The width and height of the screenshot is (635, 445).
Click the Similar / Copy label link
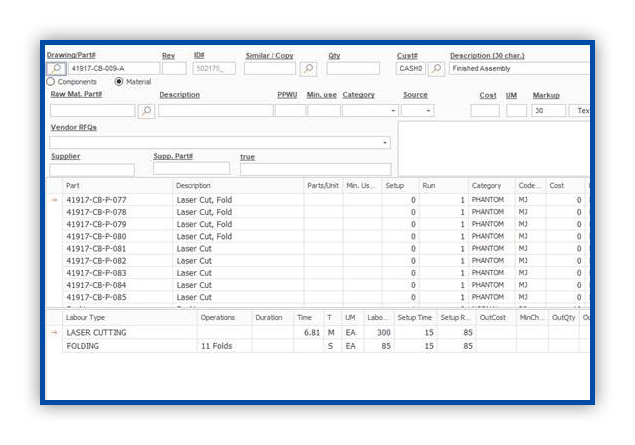pyautogui.click(x=269, y=55)
